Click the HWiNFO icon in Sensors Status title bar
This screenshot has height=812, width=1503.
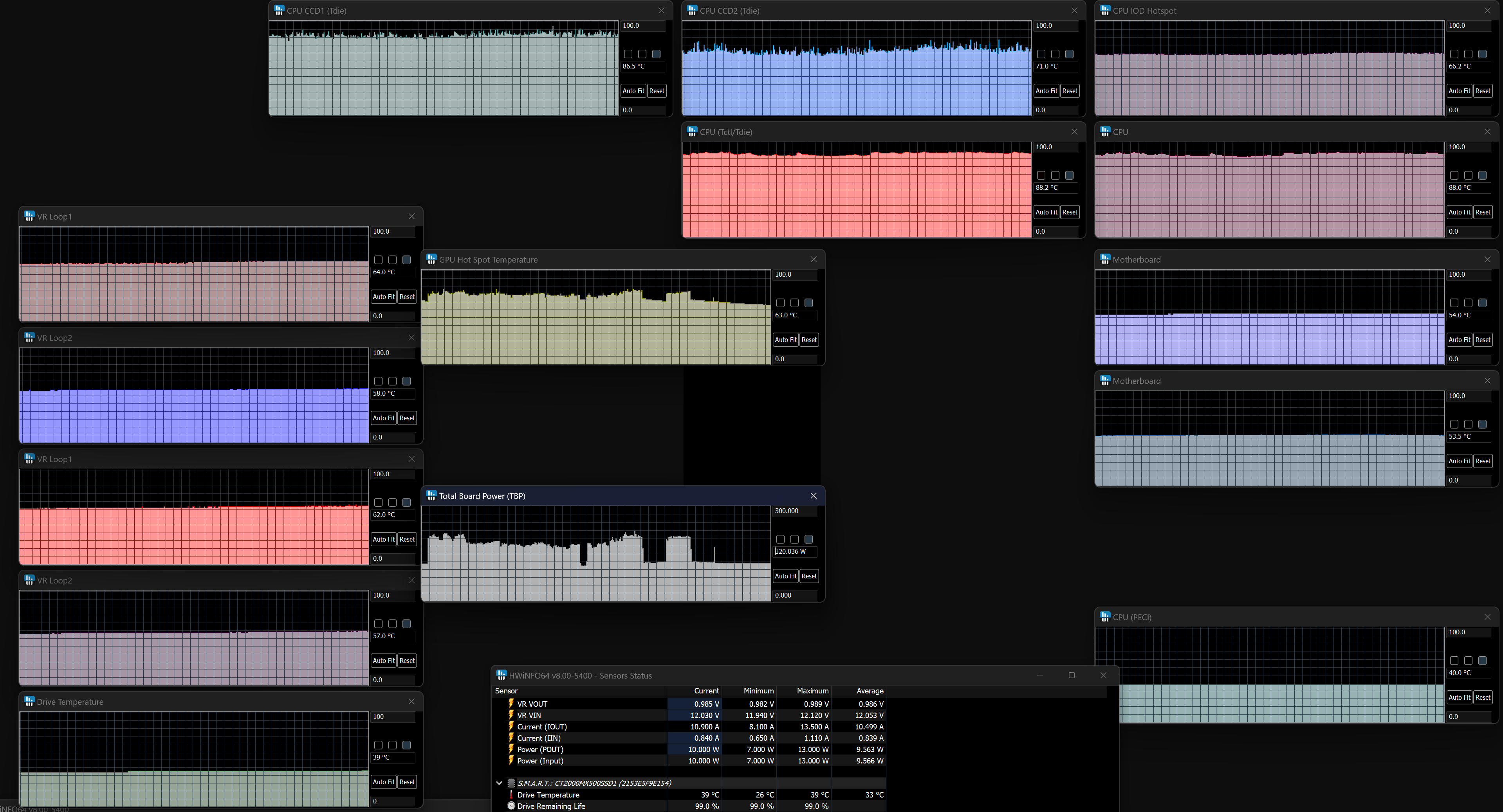coord(501,675)
